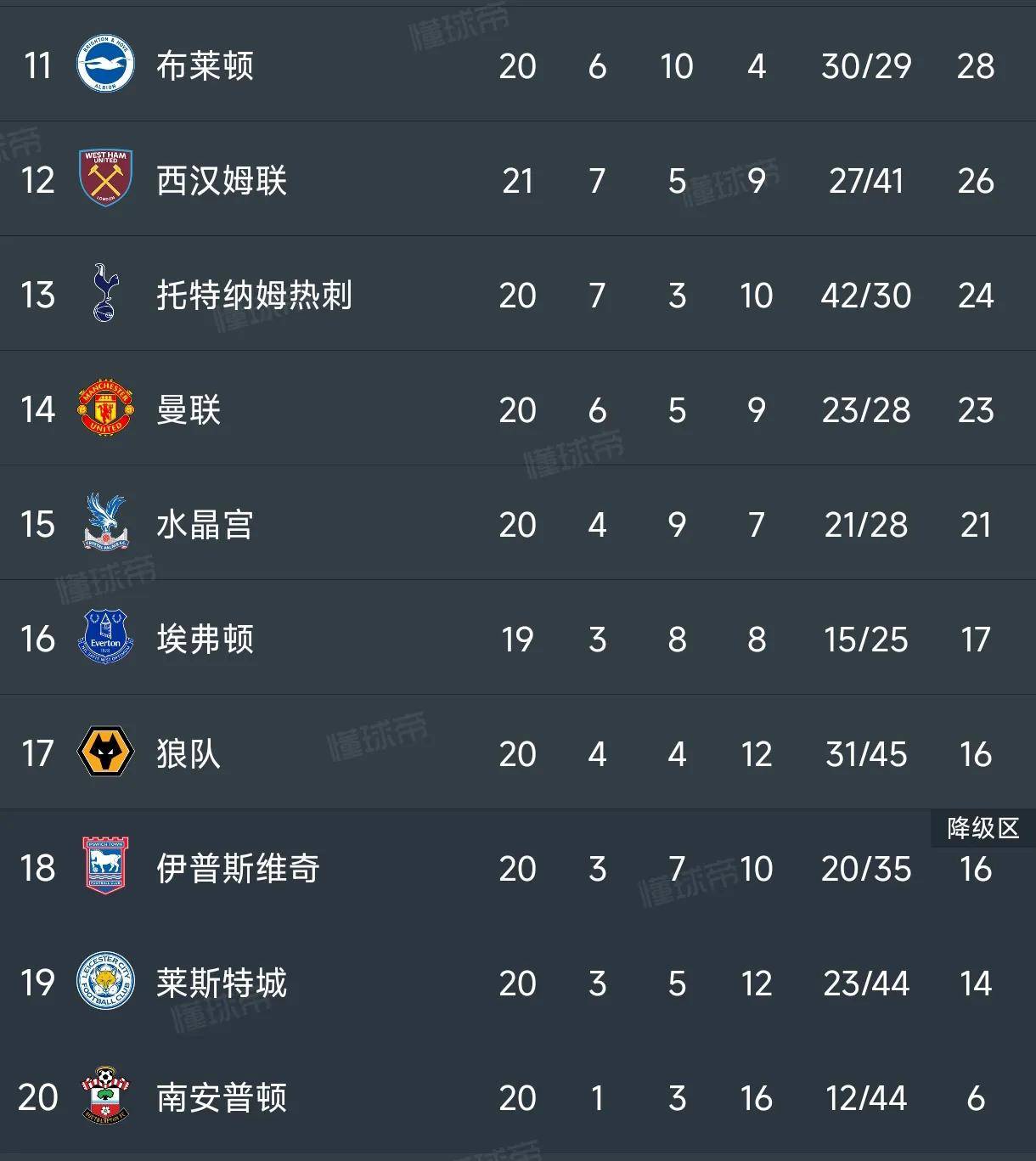Tap the West Ham United crest

pyautogui.click(x=105, y=178)
